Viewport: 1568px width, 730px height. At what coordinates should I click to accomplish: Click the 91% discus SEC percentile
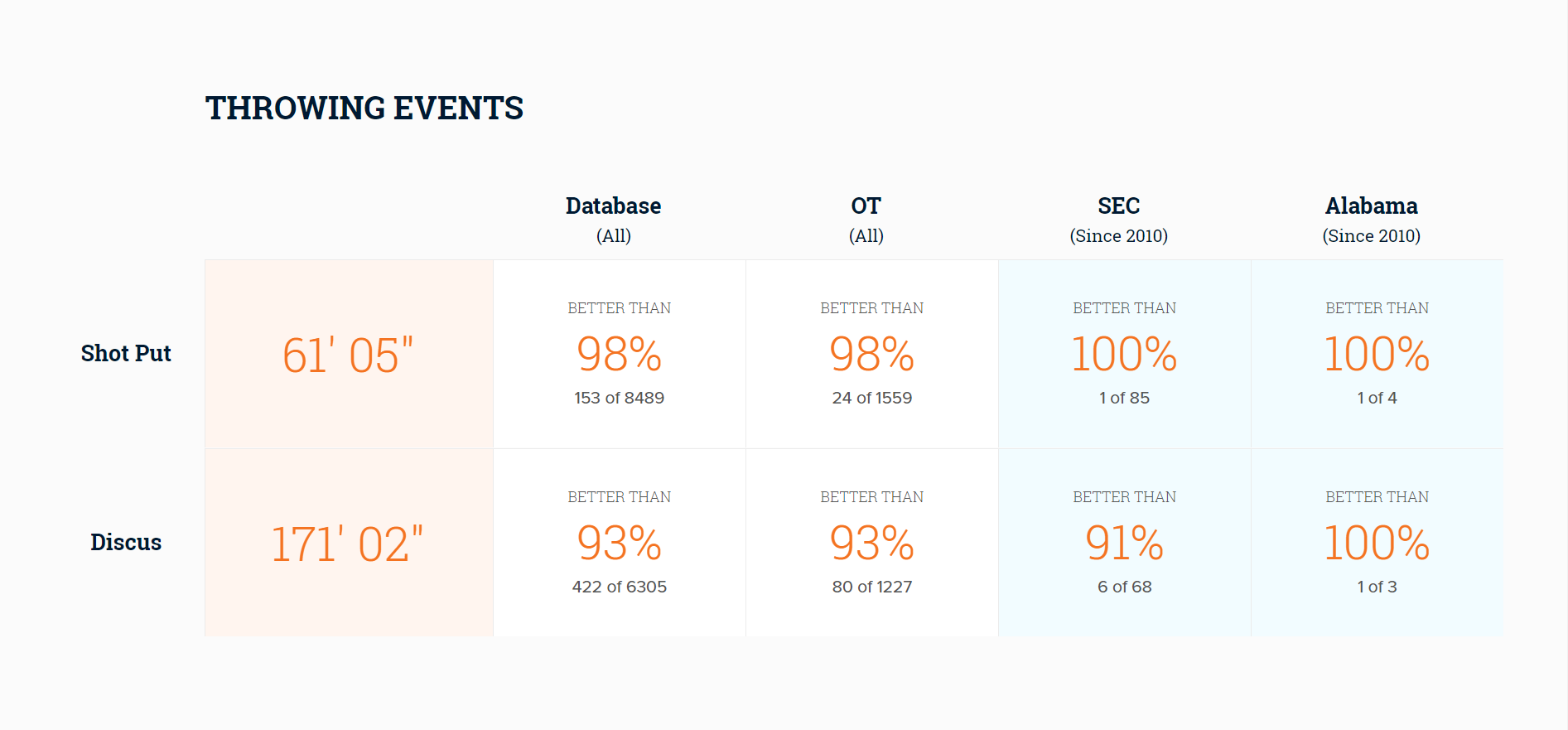pyautogui.click(x=1125, y=544)
